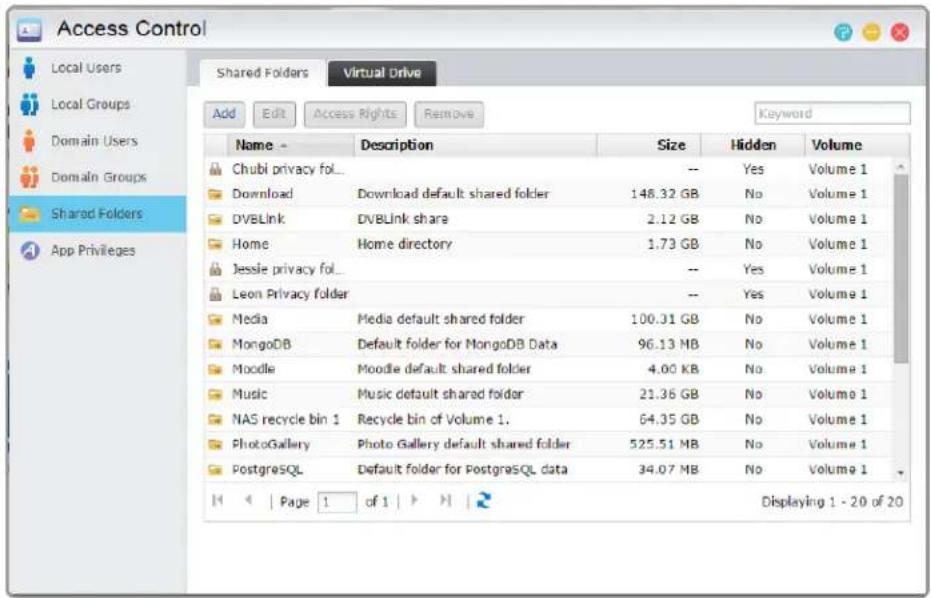This screenshot has width=931, height=598.
Task: Switch to the Shared Folders tab
Action: coord(262,73)
